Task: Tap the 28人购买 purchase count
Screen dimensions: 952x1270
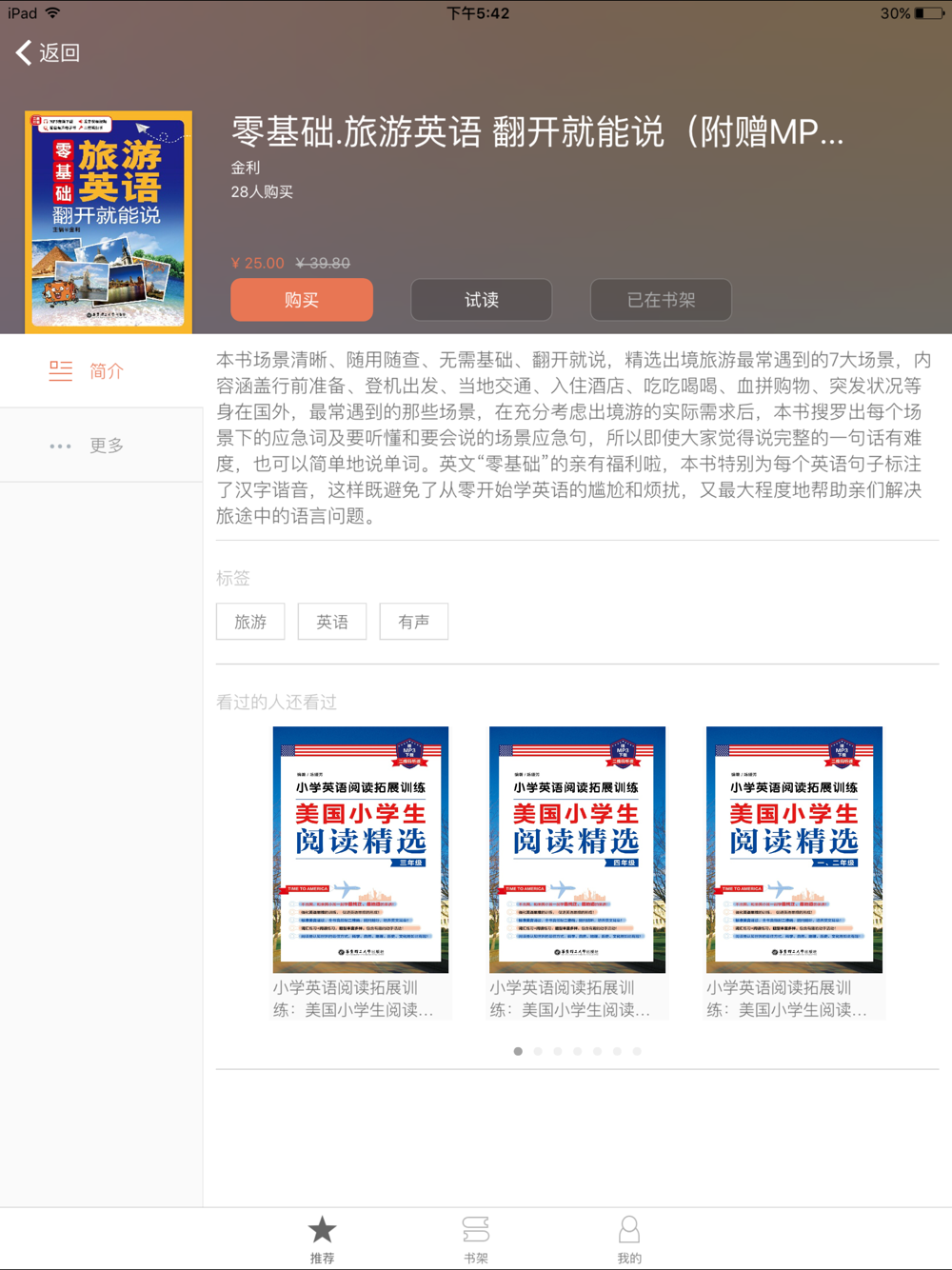Action: [x=262, y=191]
